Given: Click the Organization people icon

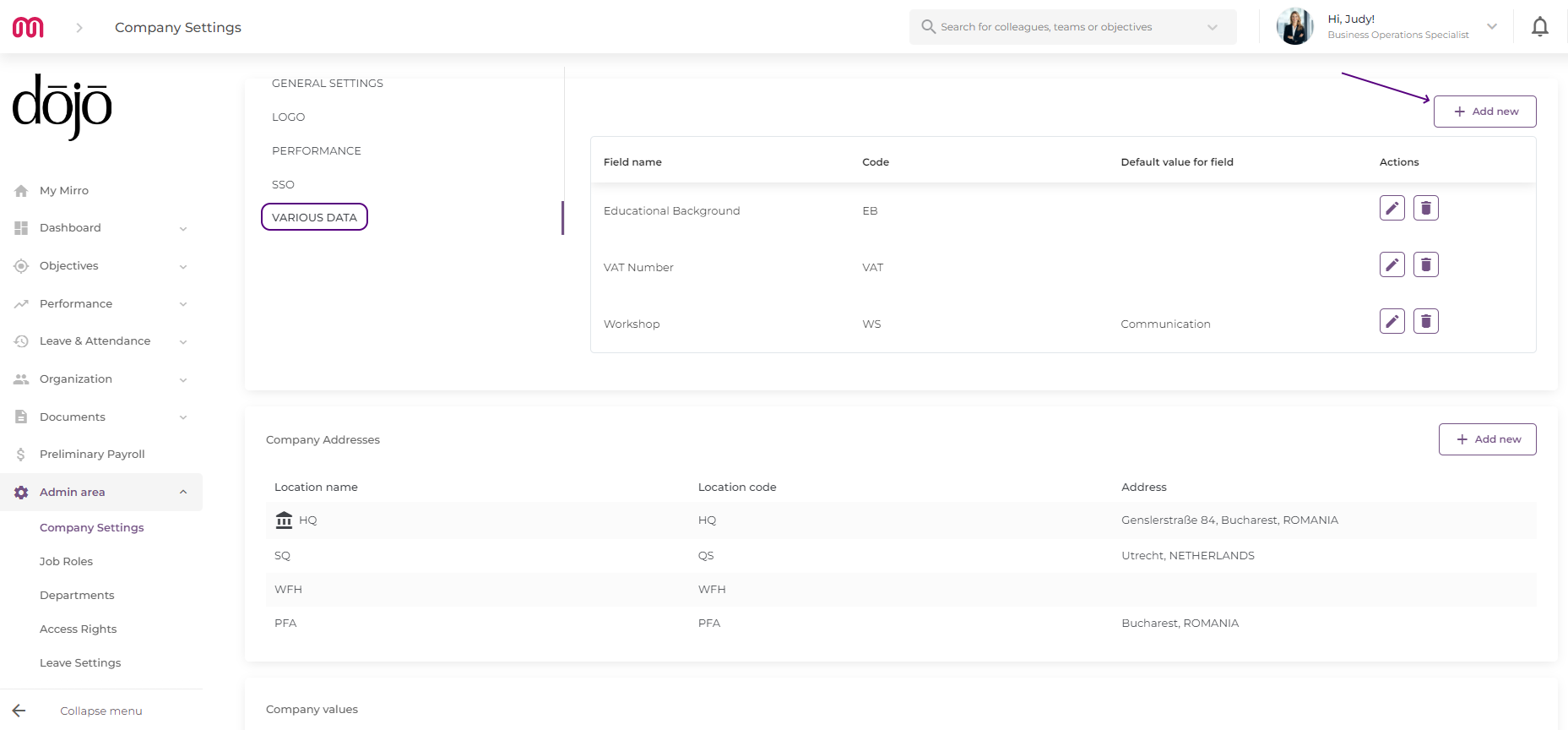Looking at the screenshot, I should 21,379.
